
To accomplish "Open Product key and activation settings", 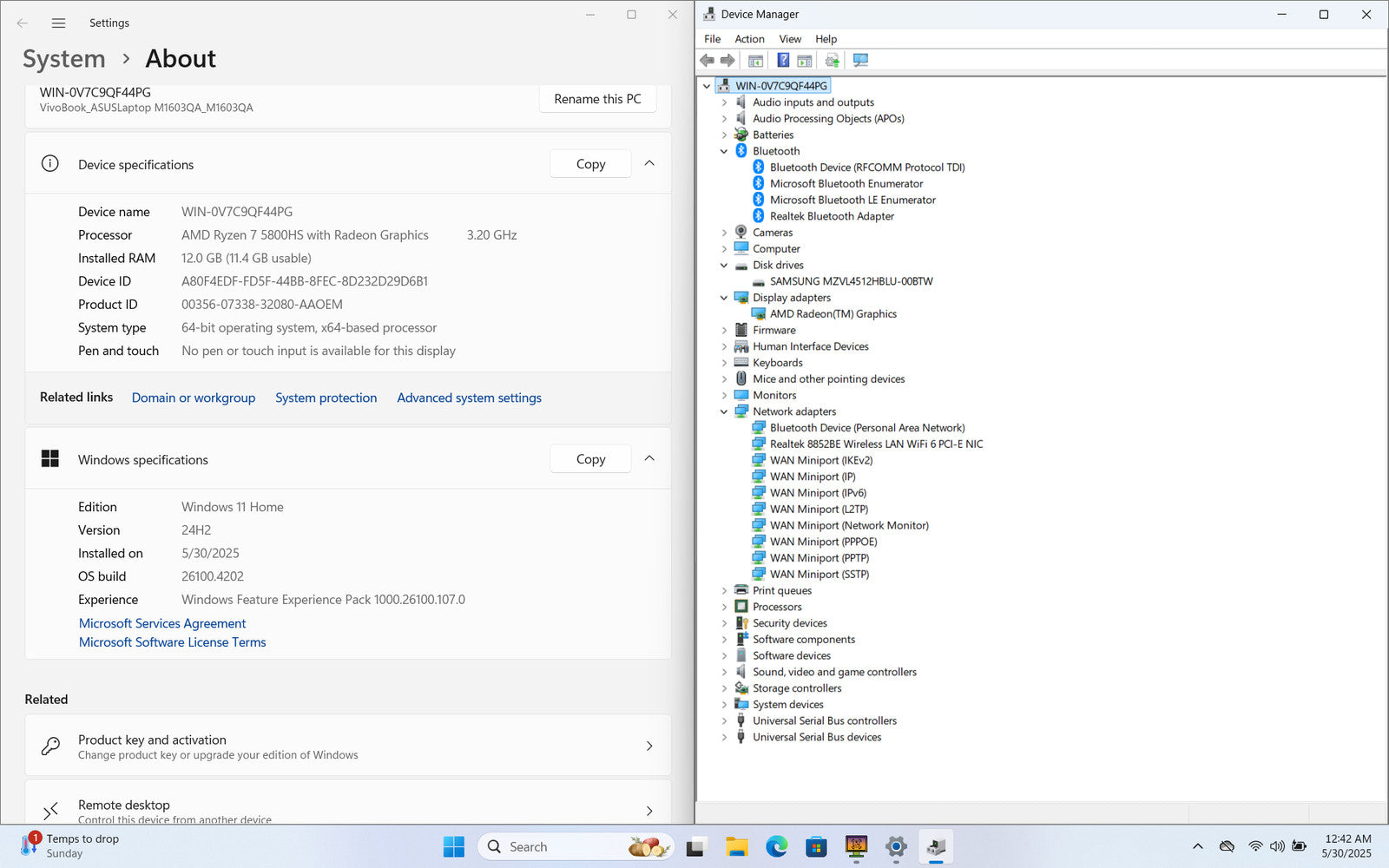I will tap(348, 746).
